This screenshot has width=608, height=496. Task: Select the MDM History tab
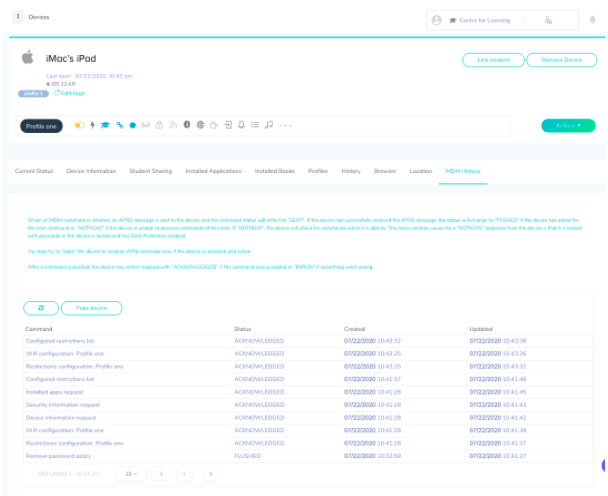pyautogui.click(x=463, y=171)
